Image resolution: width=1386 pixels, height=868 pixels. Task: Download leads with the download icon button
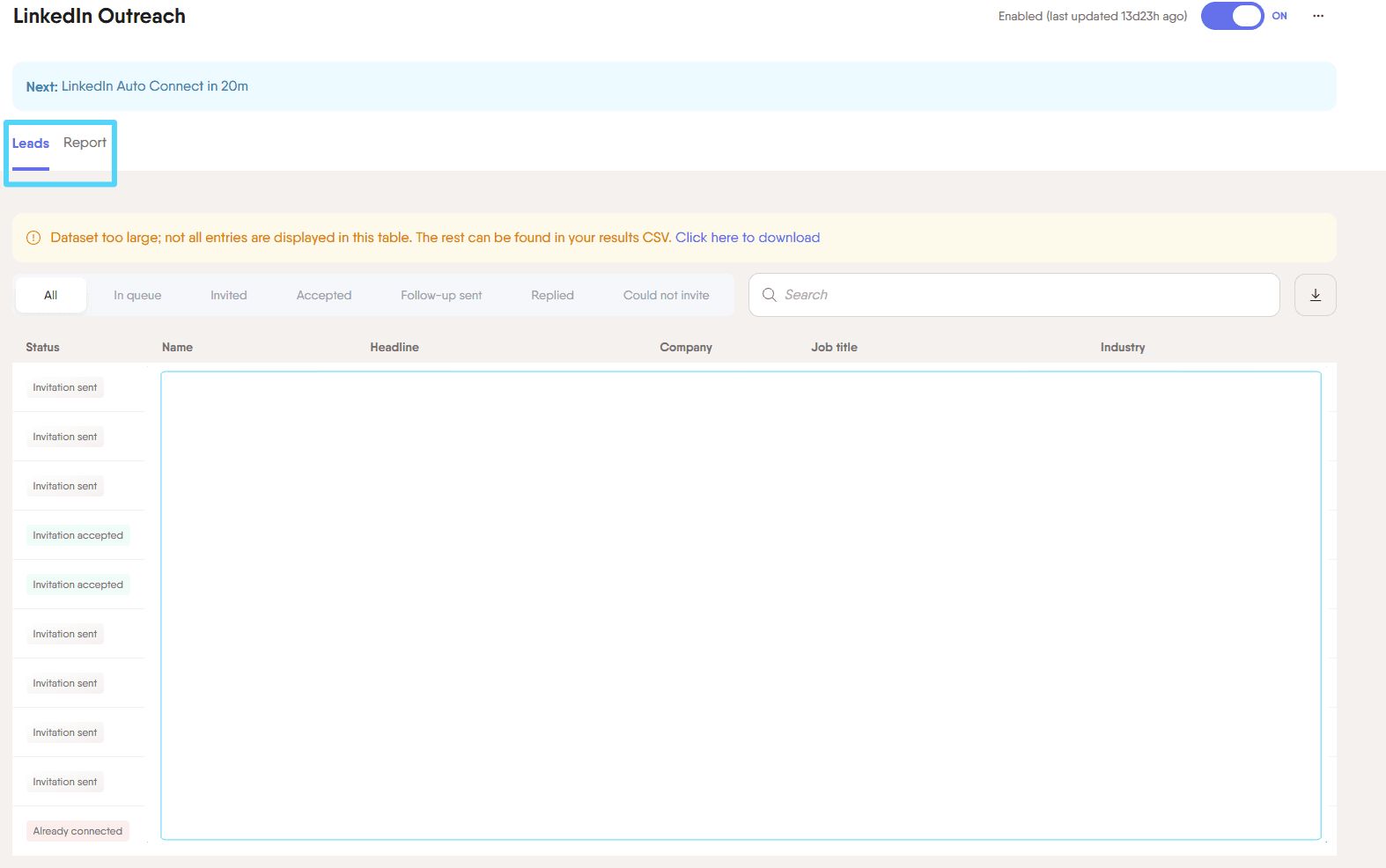pos(1316,295)
